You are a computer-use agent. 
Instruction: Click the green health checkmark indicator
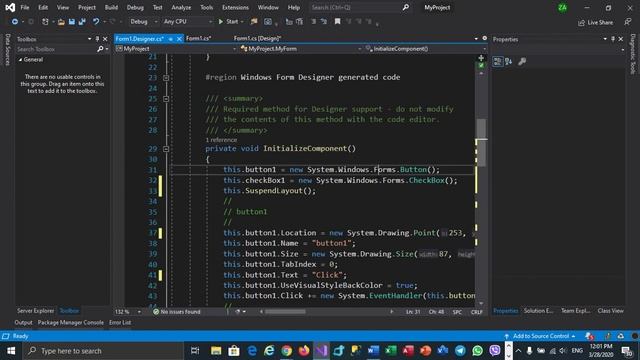[x=481, y=65]
